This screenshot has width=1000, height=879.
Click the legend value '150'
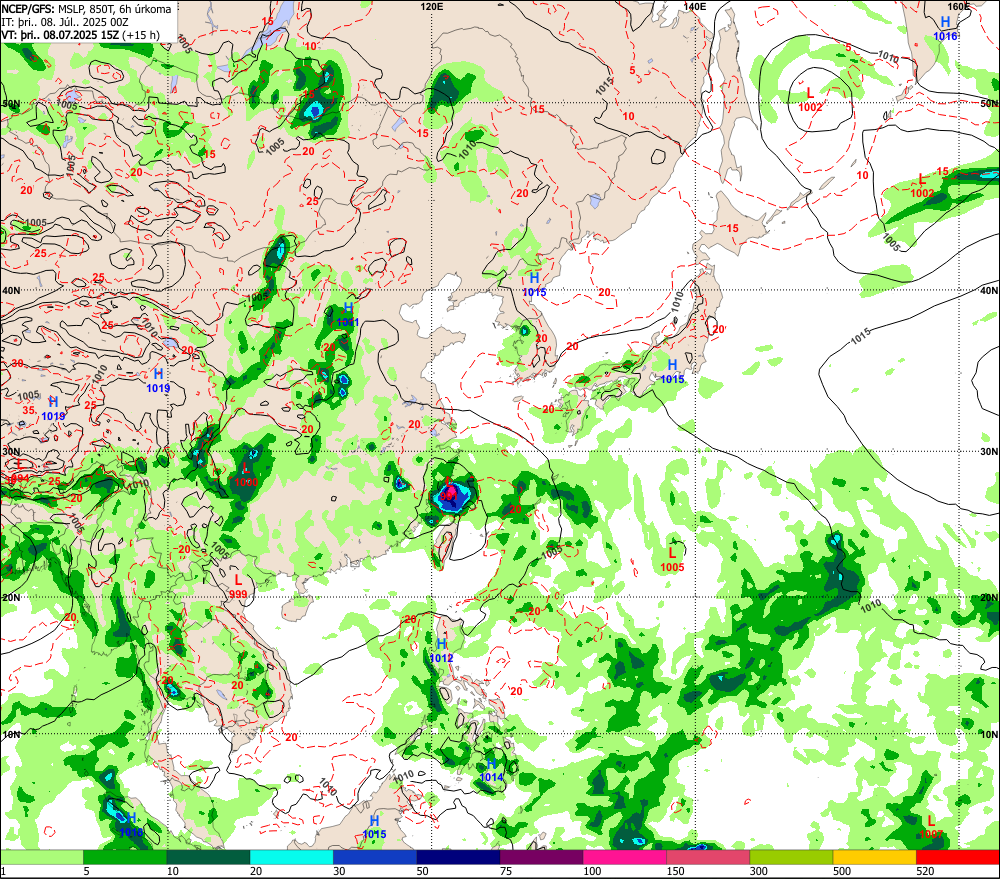coord(675,871)
